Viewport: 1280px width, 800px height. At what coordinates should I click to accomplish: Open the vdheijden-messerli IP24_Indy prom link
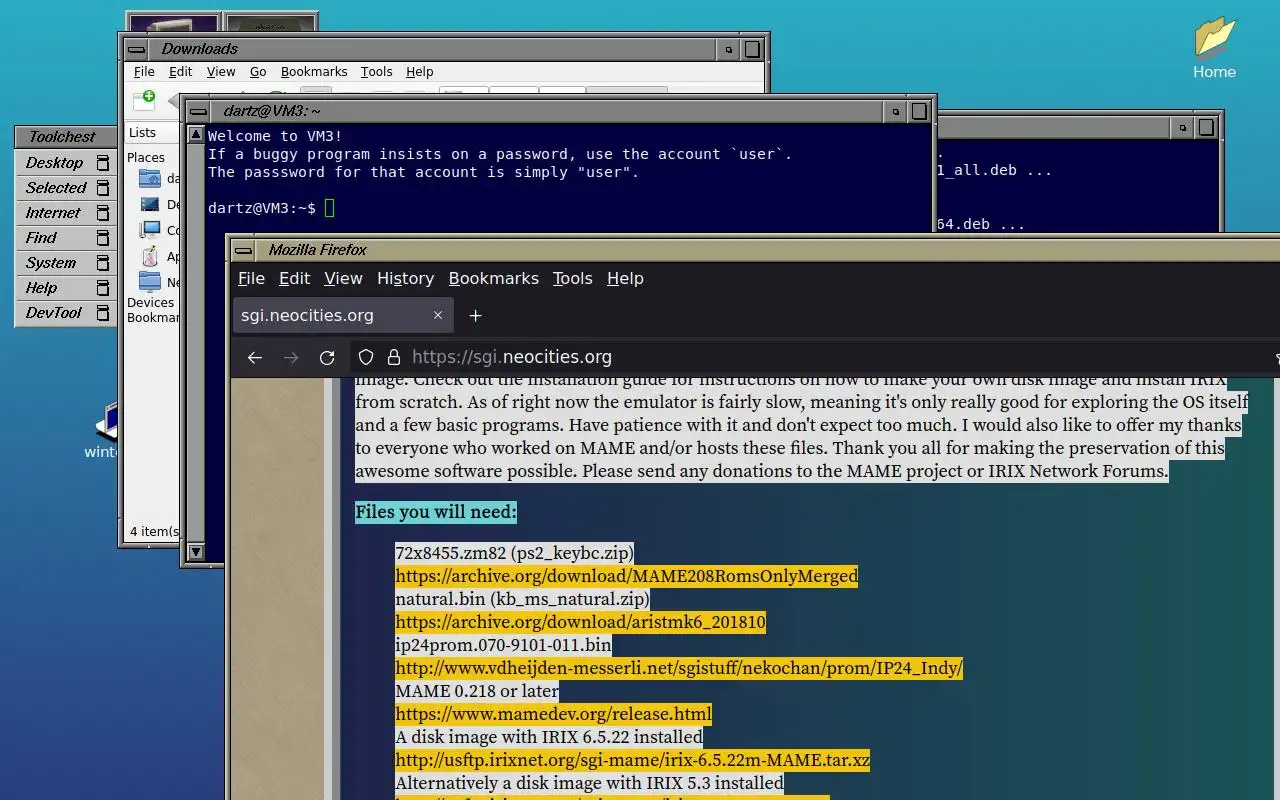pos(679,668)
